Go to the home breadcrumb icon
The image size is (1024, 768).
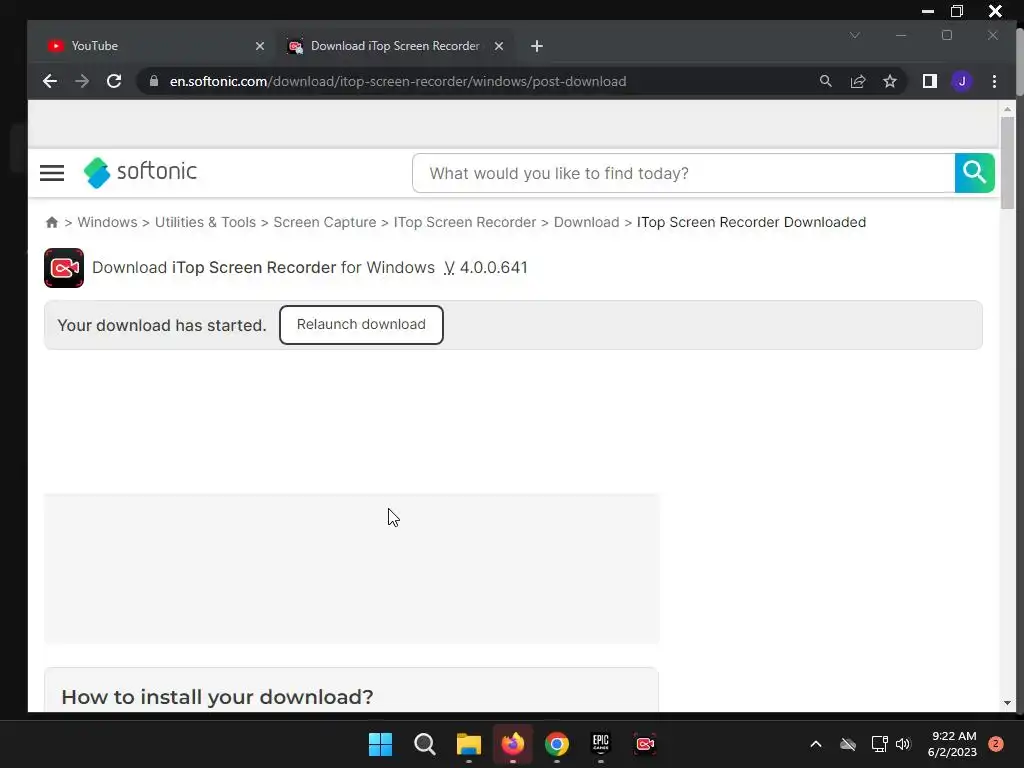(52, 222)
